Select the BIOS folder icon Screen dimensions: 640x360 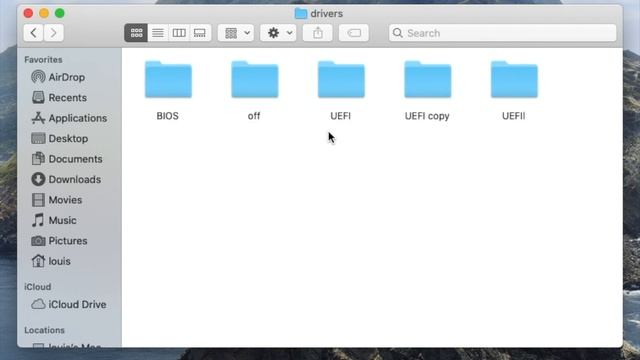pos(168,80)
